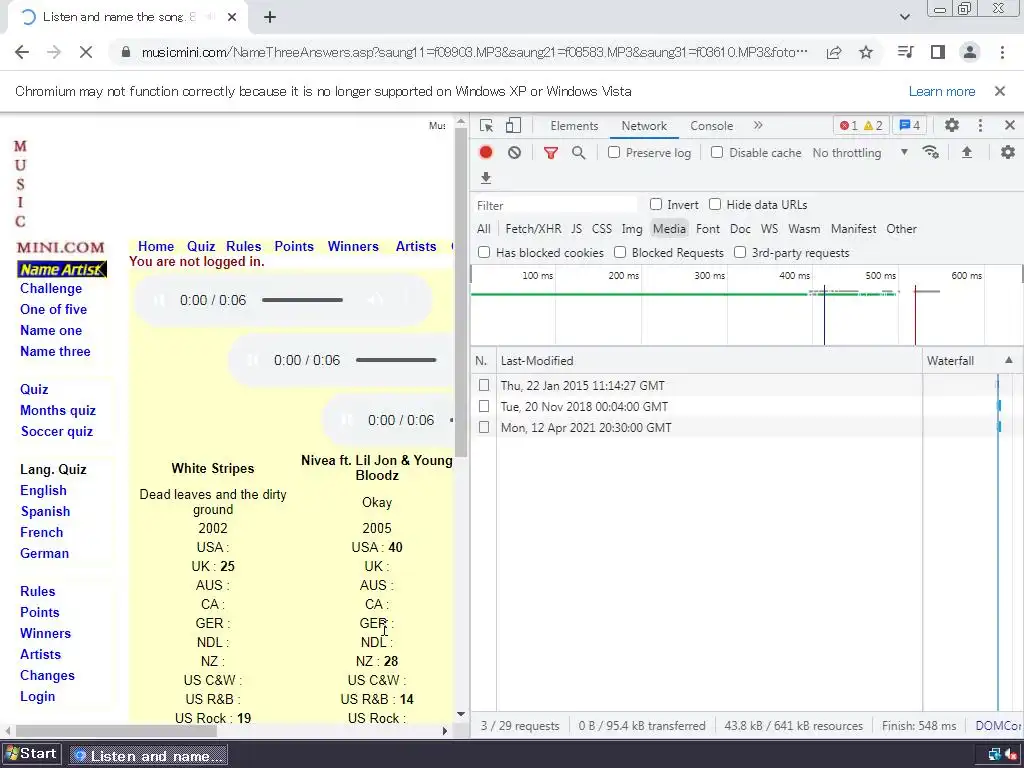Open Network panel settings gear
The height and width of the screenshot is (768, 1024).
click(x=1008, y=152)
